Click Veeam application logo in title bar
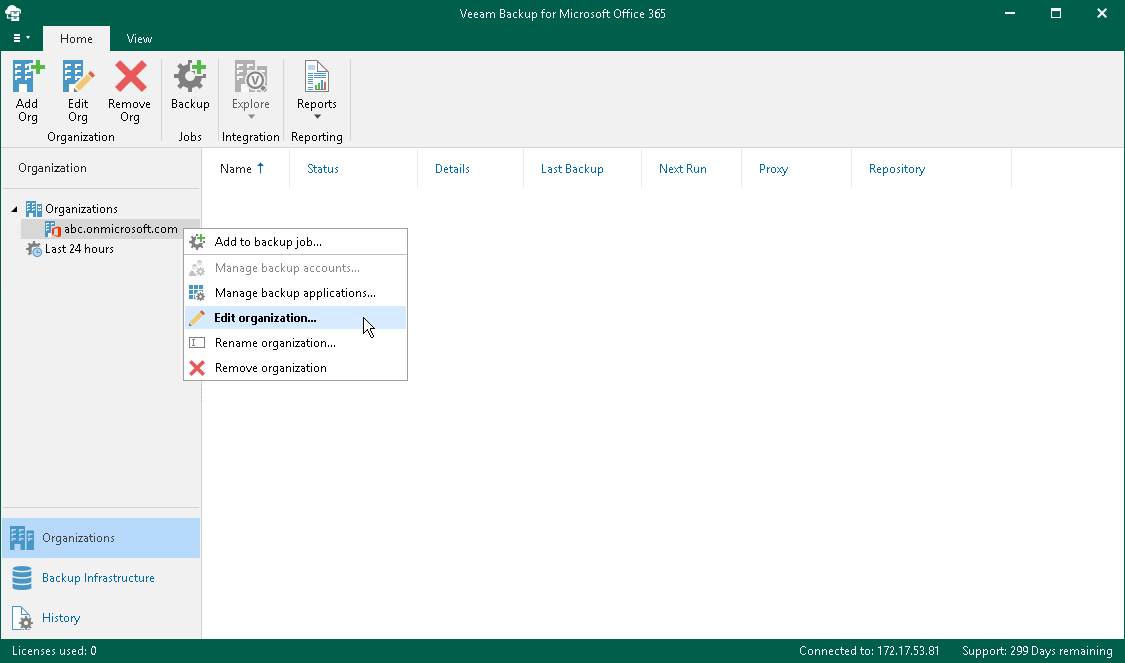1125x663 pixels. (13, 13)
